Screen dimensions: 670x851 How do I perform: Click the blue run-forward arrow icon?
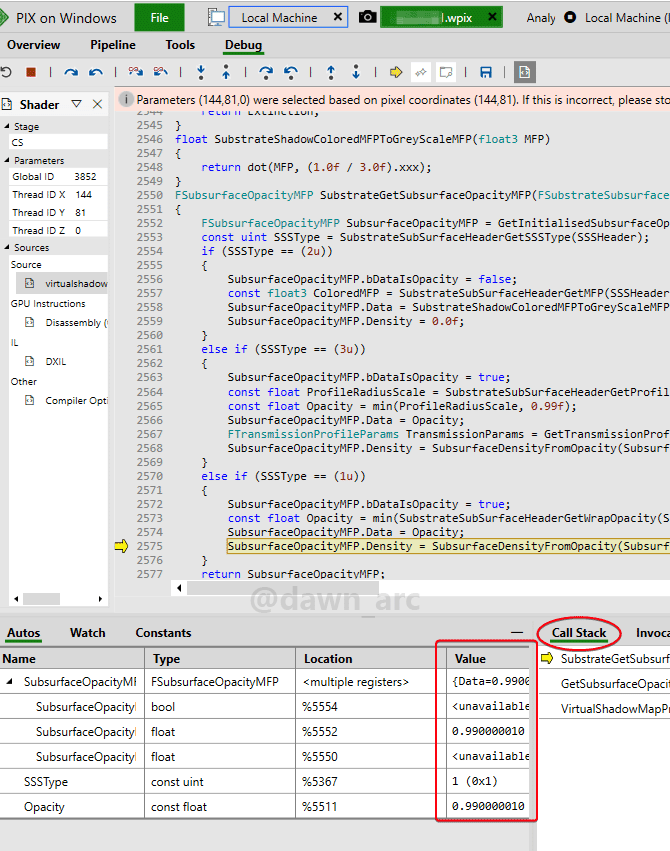pos(71,72)
